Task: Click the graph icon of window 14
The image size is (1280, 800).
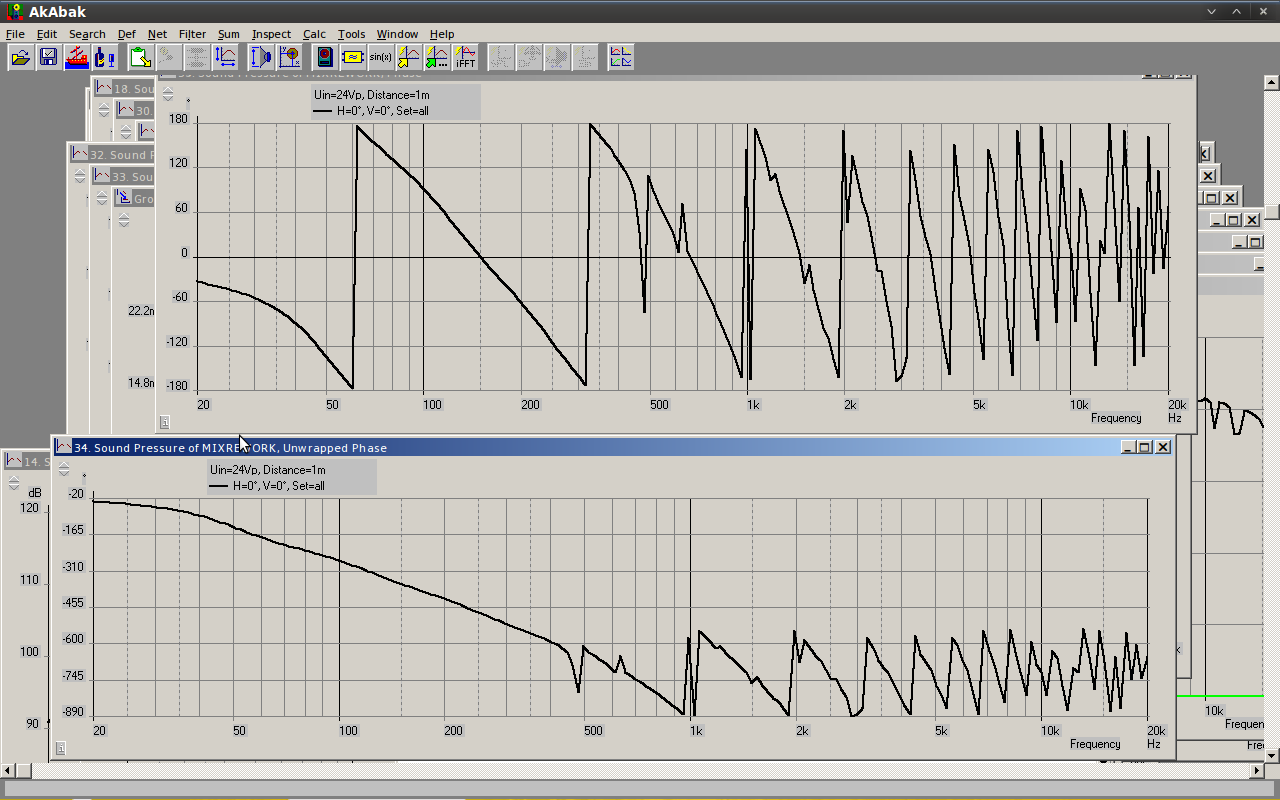Action: (x=13, y=461)
